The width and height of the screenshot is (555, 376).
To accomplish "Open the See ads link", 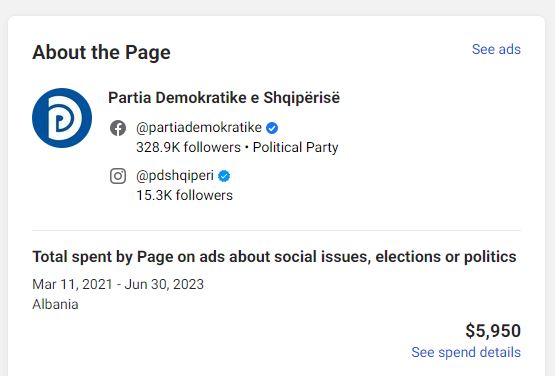I will click(x=496, y=49).
